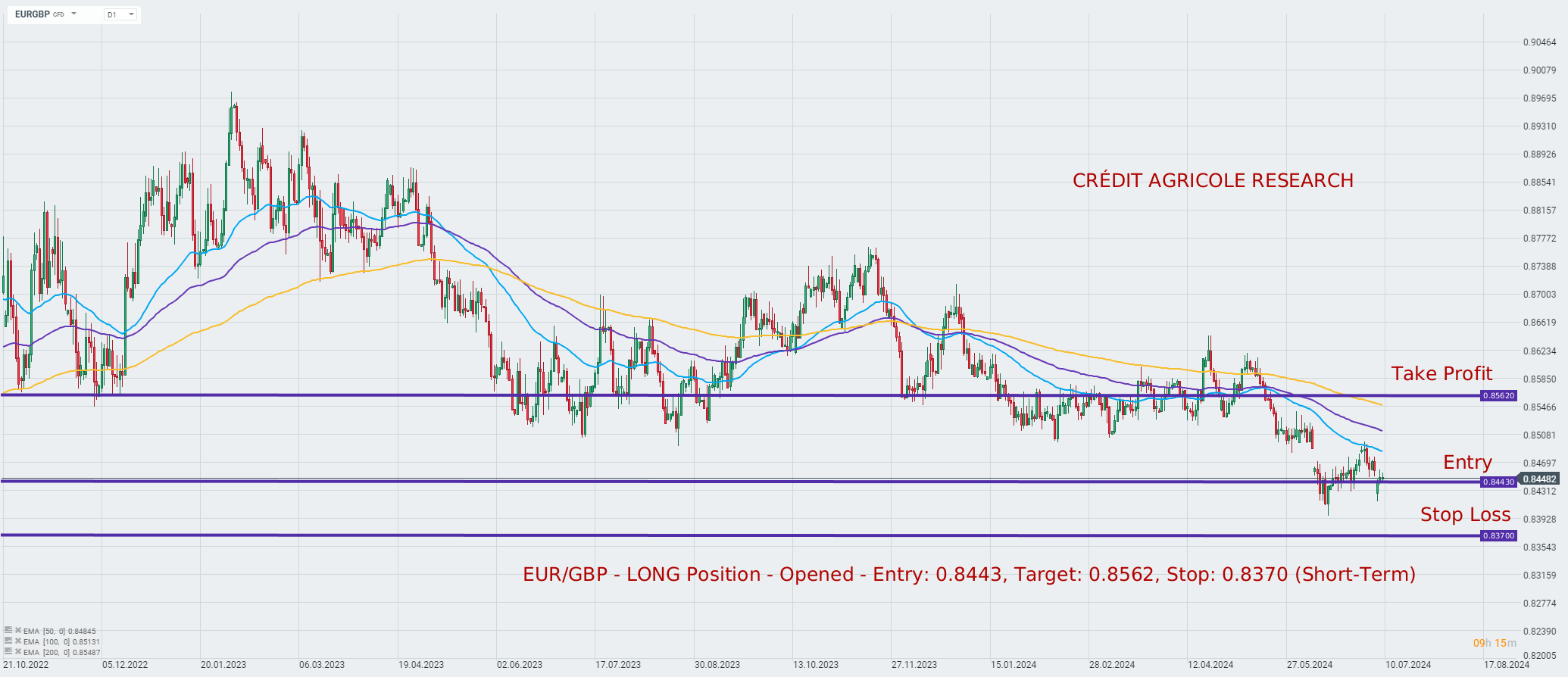Click the 0.83928 price axis label
The image size is (1568, 677).
click(1540, 519)
